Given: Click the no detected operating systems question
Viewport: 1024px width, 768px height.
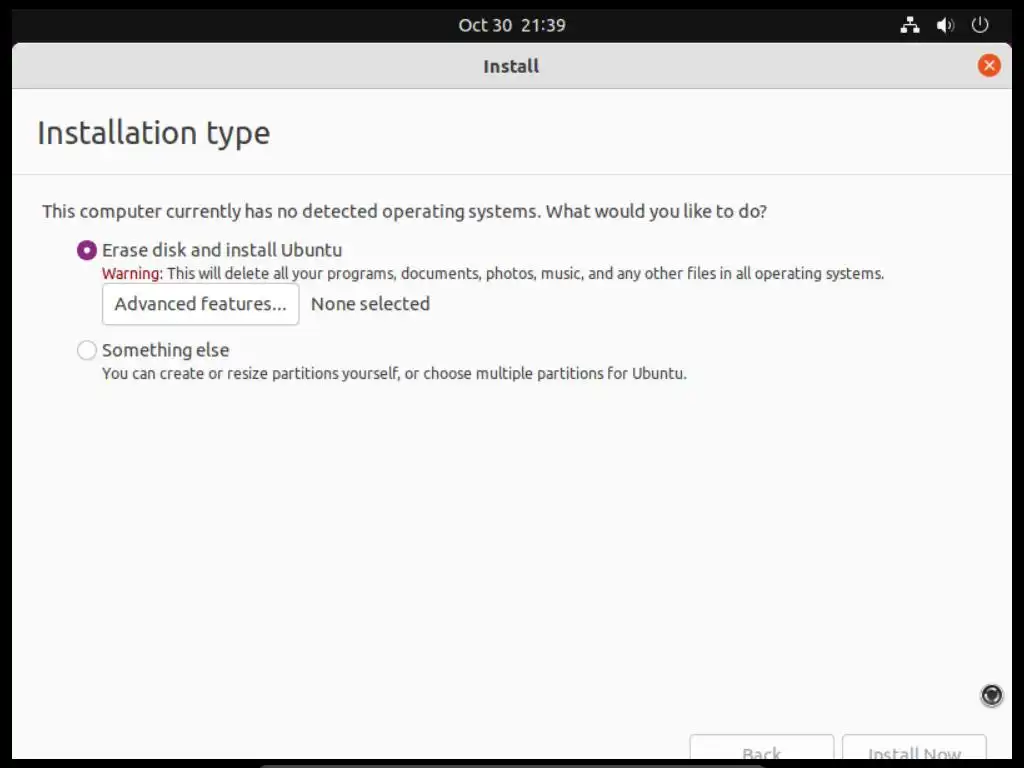Looking at the screenshot, I should point(404,212).
